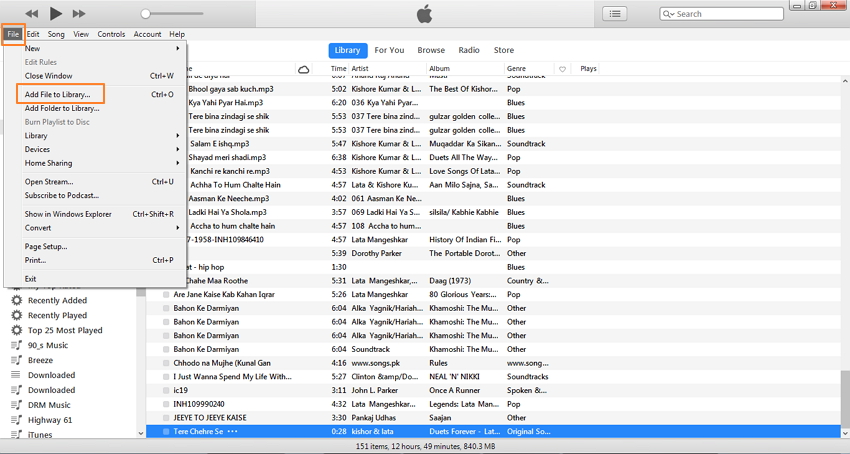Switch to the Store tab

[x=504, y=50]
